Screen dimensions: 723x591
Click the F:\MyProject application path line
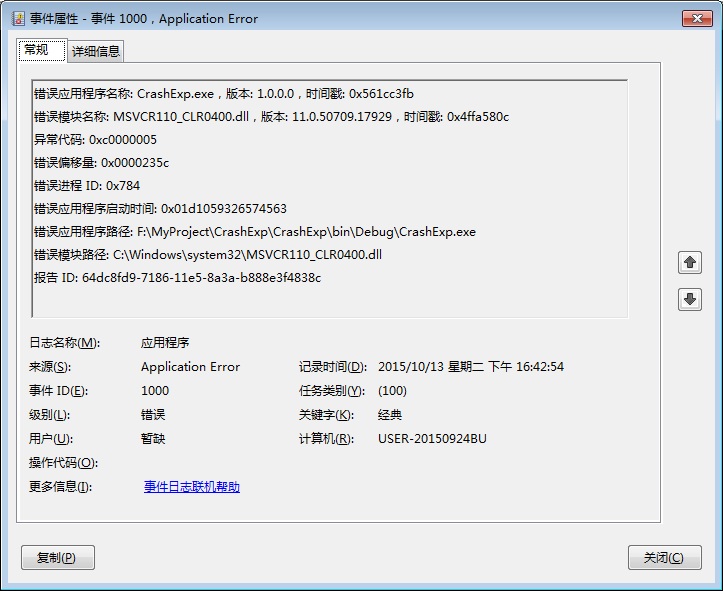pyautogui.click(x=255, y=232)
